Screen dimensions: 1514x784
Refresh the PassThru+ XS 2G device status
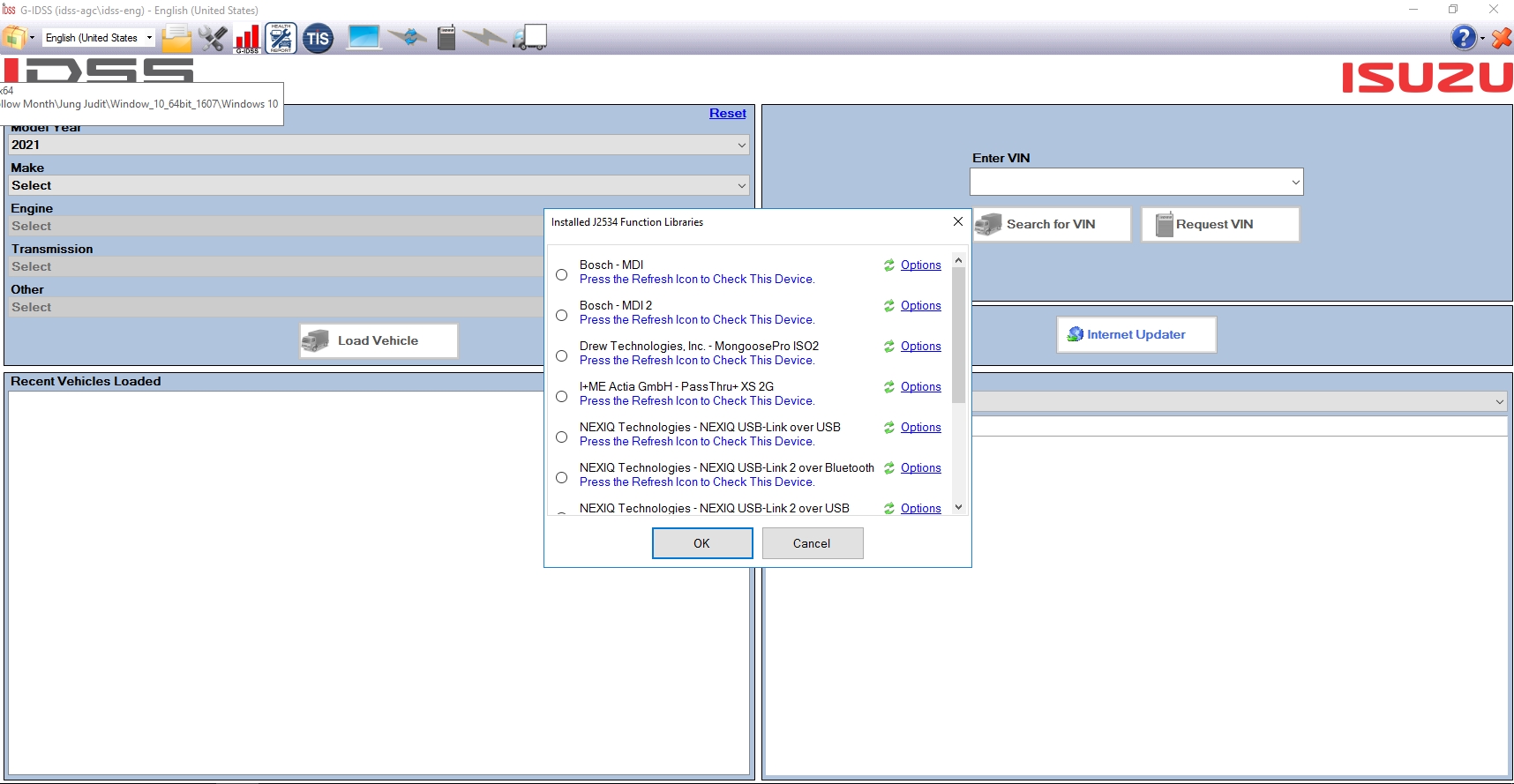click(x=889, y=387)
